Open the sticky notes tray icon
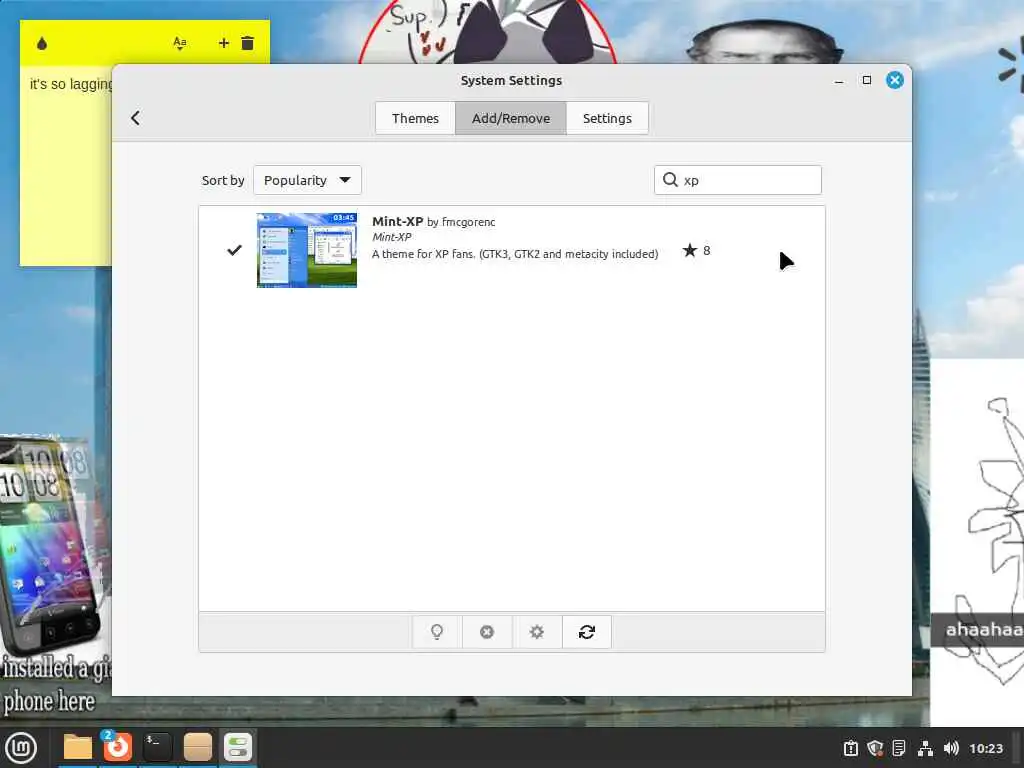The width and height of the screenshot is (1024, 768). coord(899,748)
